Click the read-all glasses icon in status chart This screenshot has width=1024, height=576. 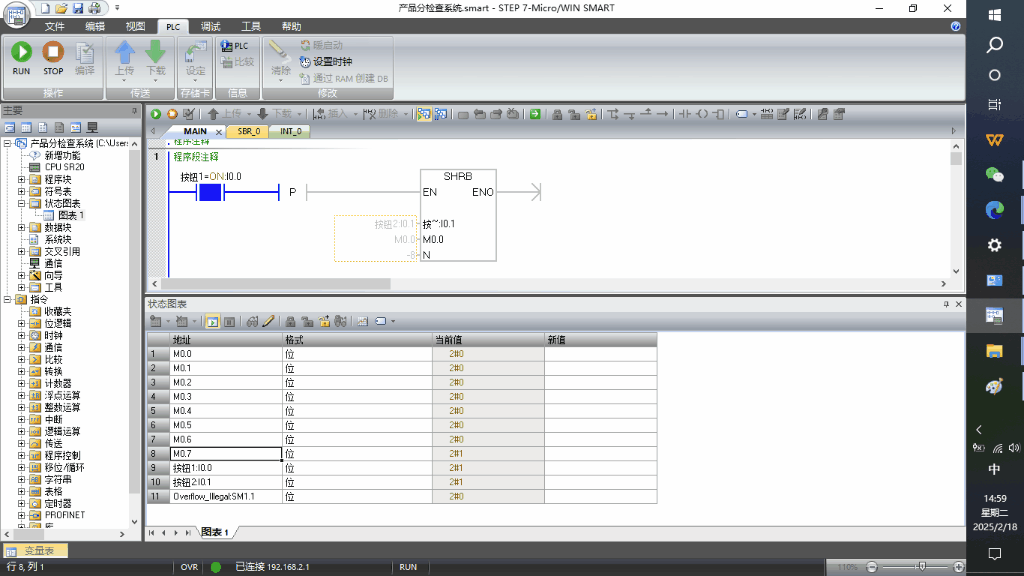[x=252, y=321]
